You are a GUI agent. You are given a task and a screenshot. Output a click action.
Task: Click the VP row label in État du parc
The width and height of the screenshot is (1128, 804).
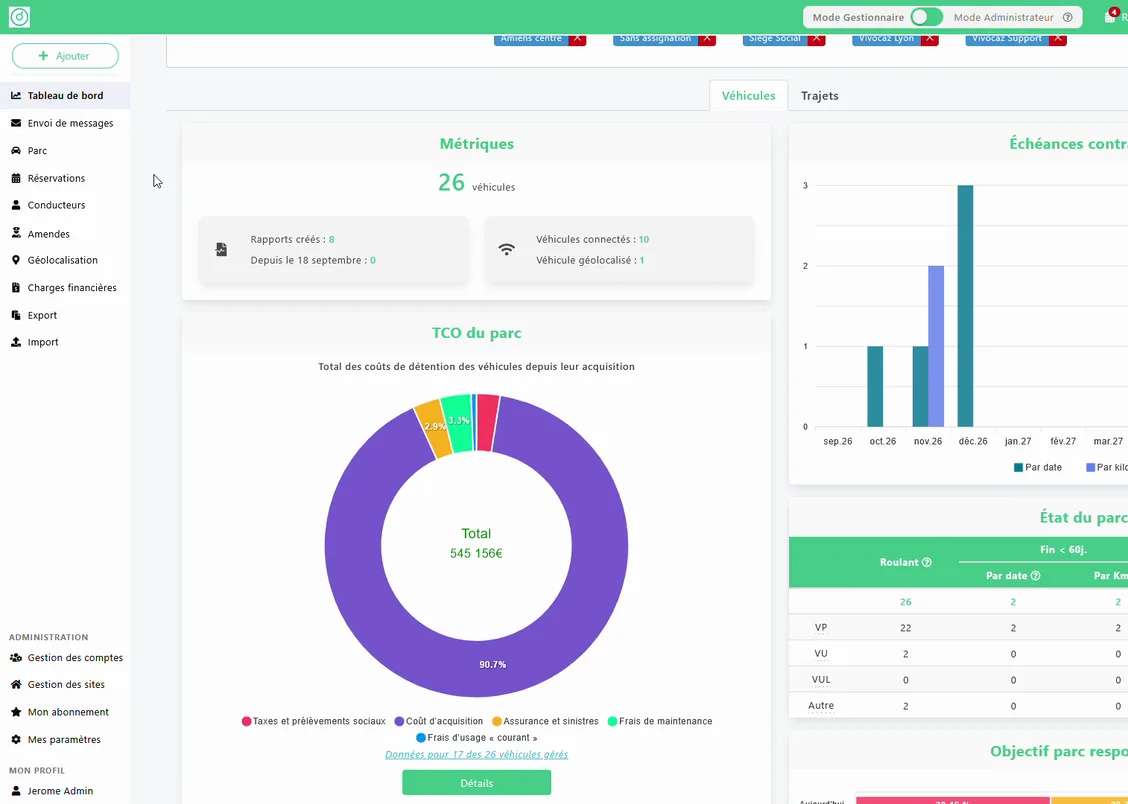click(x=821, y=628)
